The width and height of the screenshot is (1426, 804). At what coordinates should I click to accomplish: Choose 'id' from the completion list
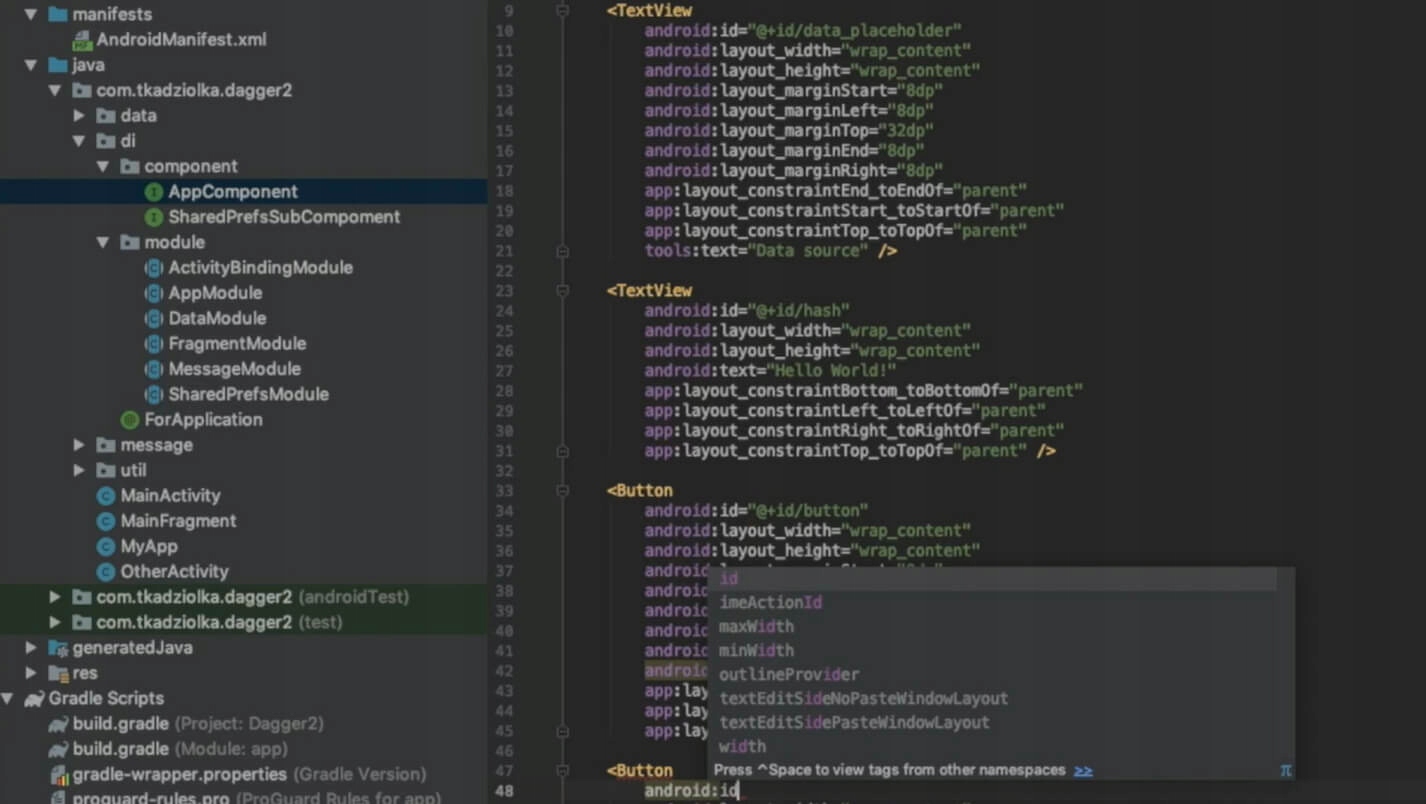coord(992,579)
